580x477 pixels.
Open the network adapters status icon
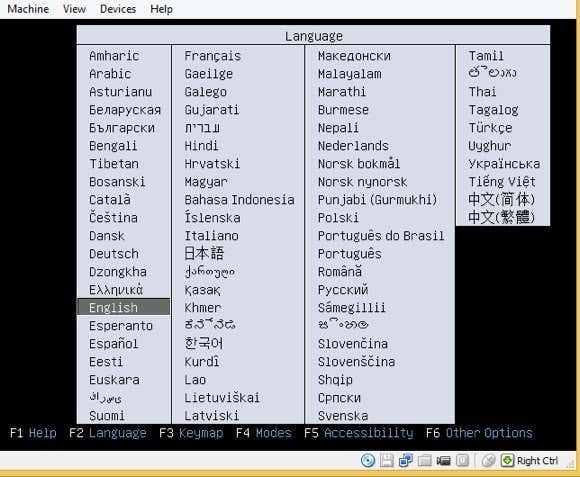click(x=406, y=460)
